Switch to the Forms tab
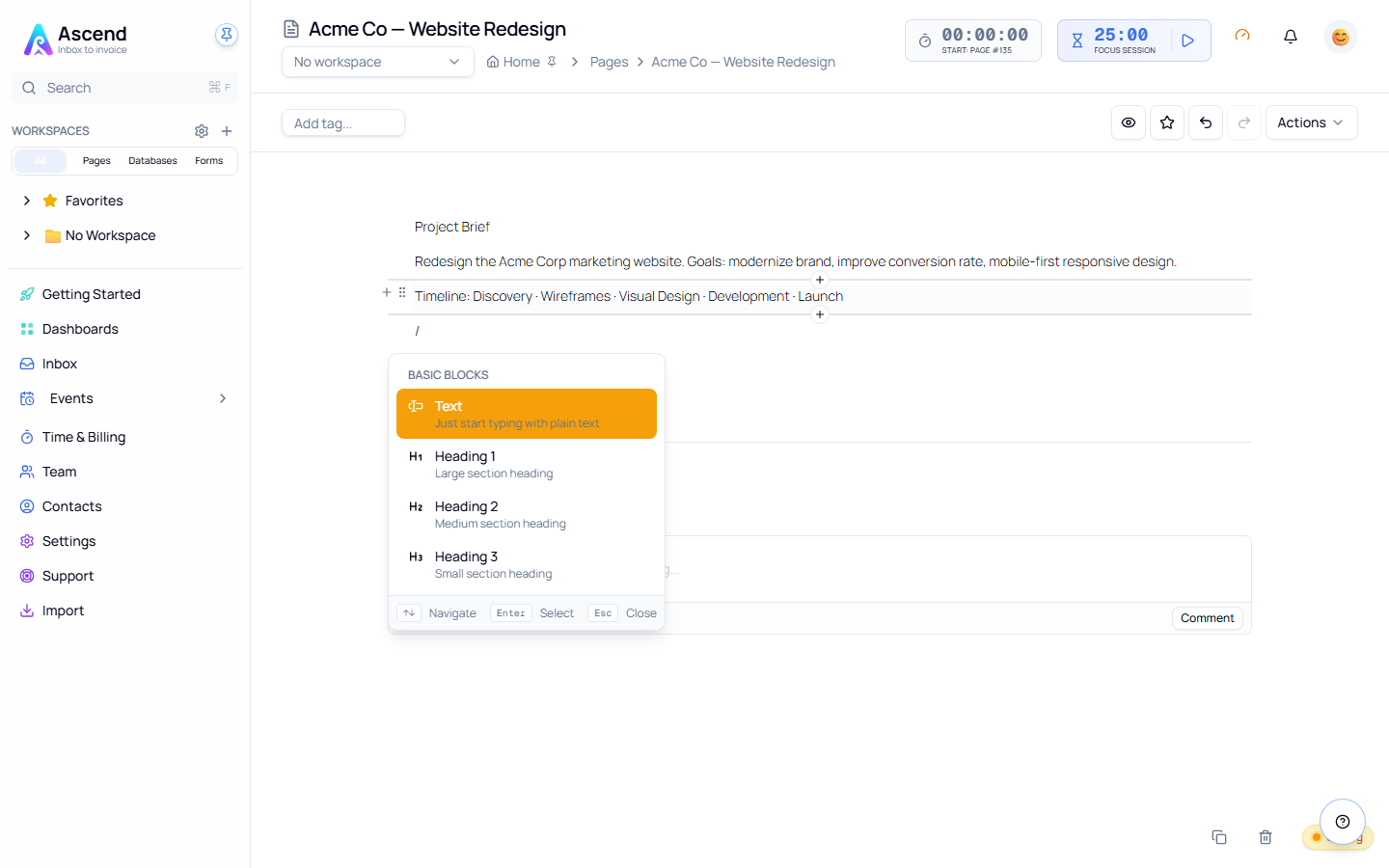Screen dimensions: 1389x868 (x=209, y=161)
